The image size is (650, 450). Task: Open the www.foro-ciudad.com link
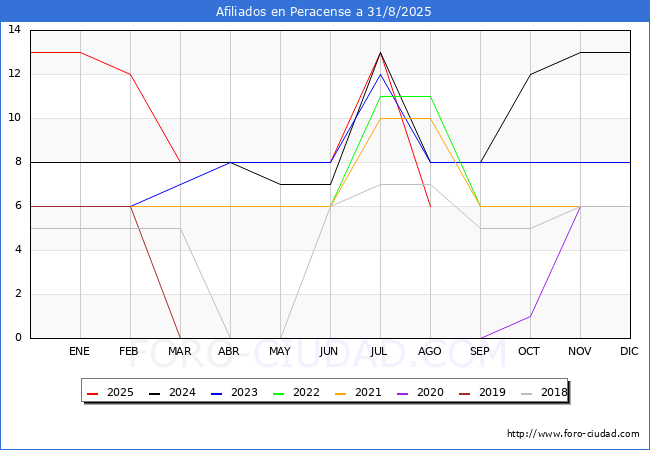point(573,434)
